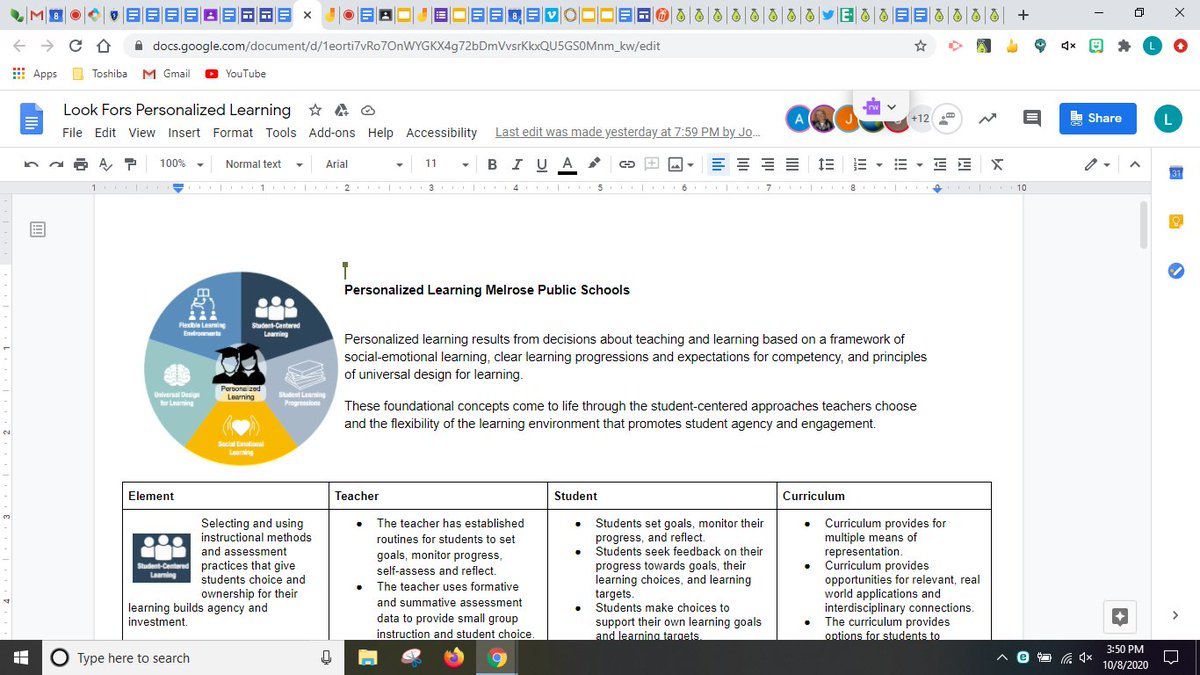Bookmark this page with the star icon

coord(920,46)
